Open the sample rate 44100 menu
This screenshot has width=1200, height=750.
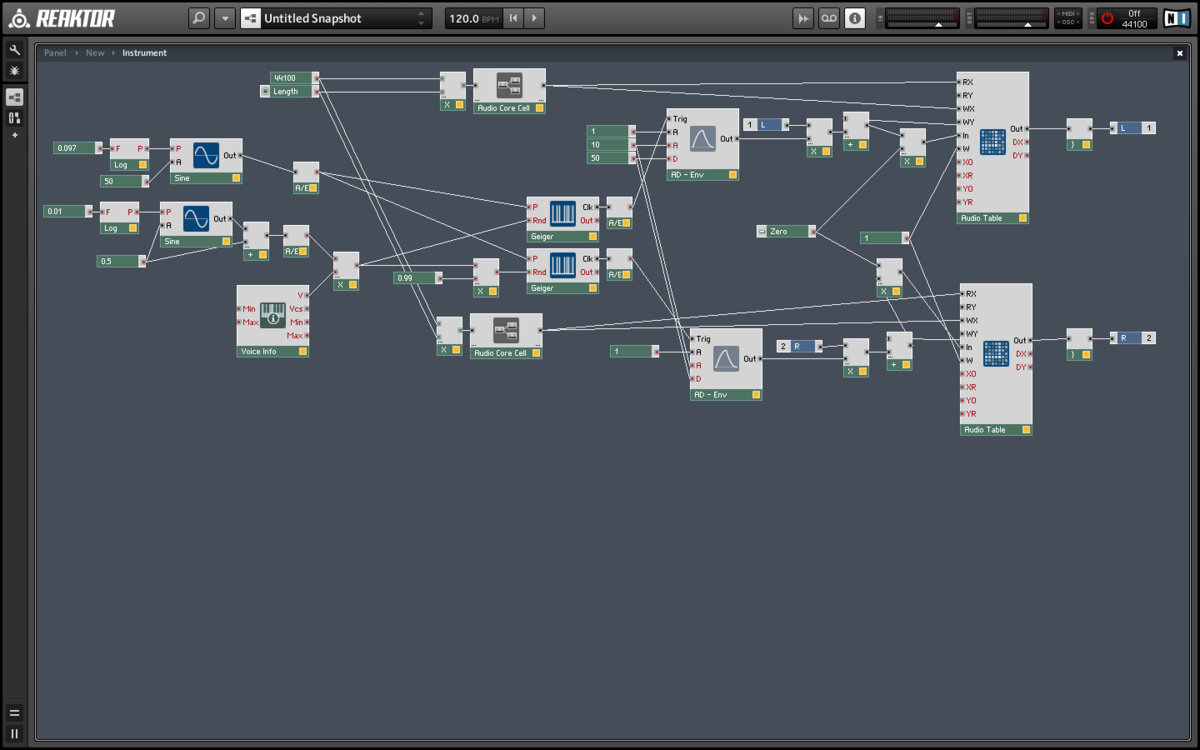point(1135,24)
